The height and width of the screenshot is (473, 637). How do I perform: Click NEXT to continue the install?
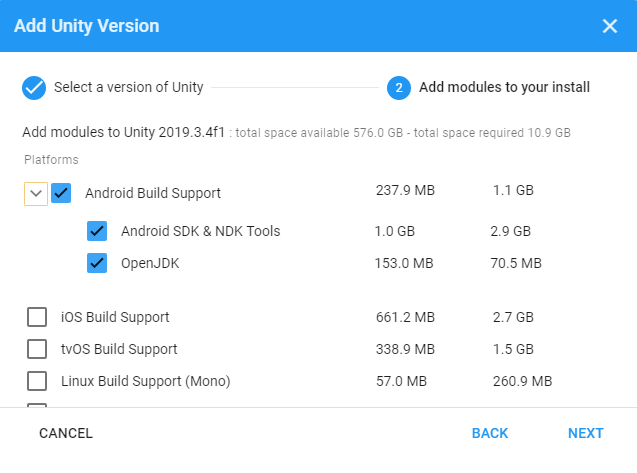pos(586,433)
